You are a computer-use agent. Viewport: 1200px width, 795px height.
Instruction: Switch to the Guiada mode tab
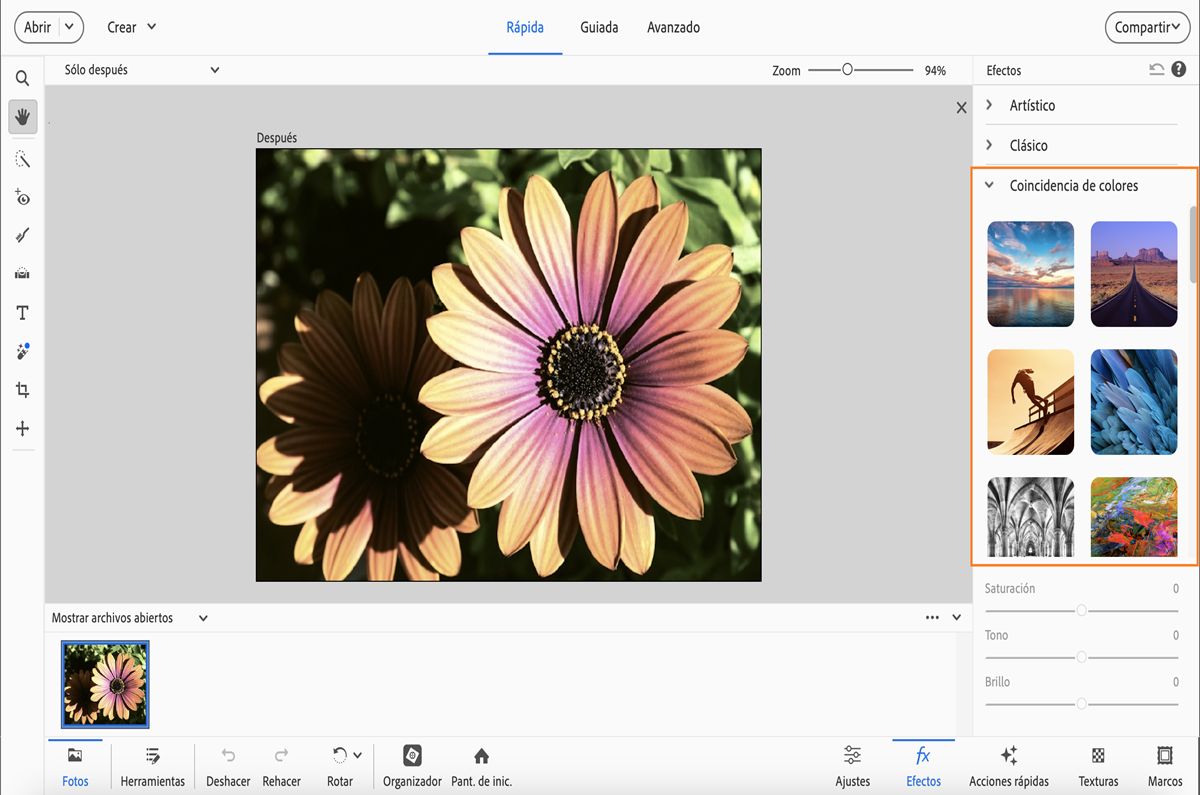[599, 27]
